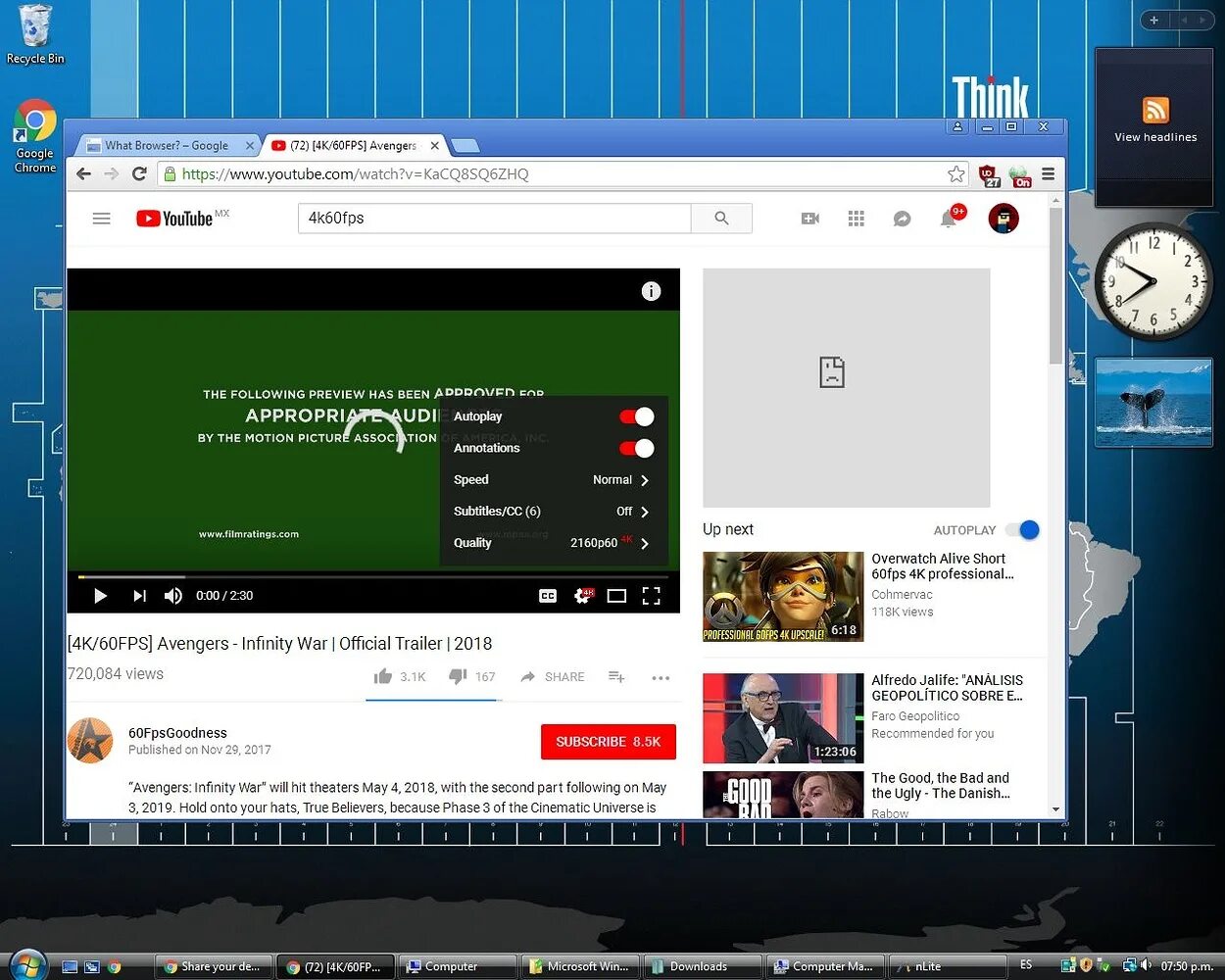Close the player settings gear menu

pos(582,596)
